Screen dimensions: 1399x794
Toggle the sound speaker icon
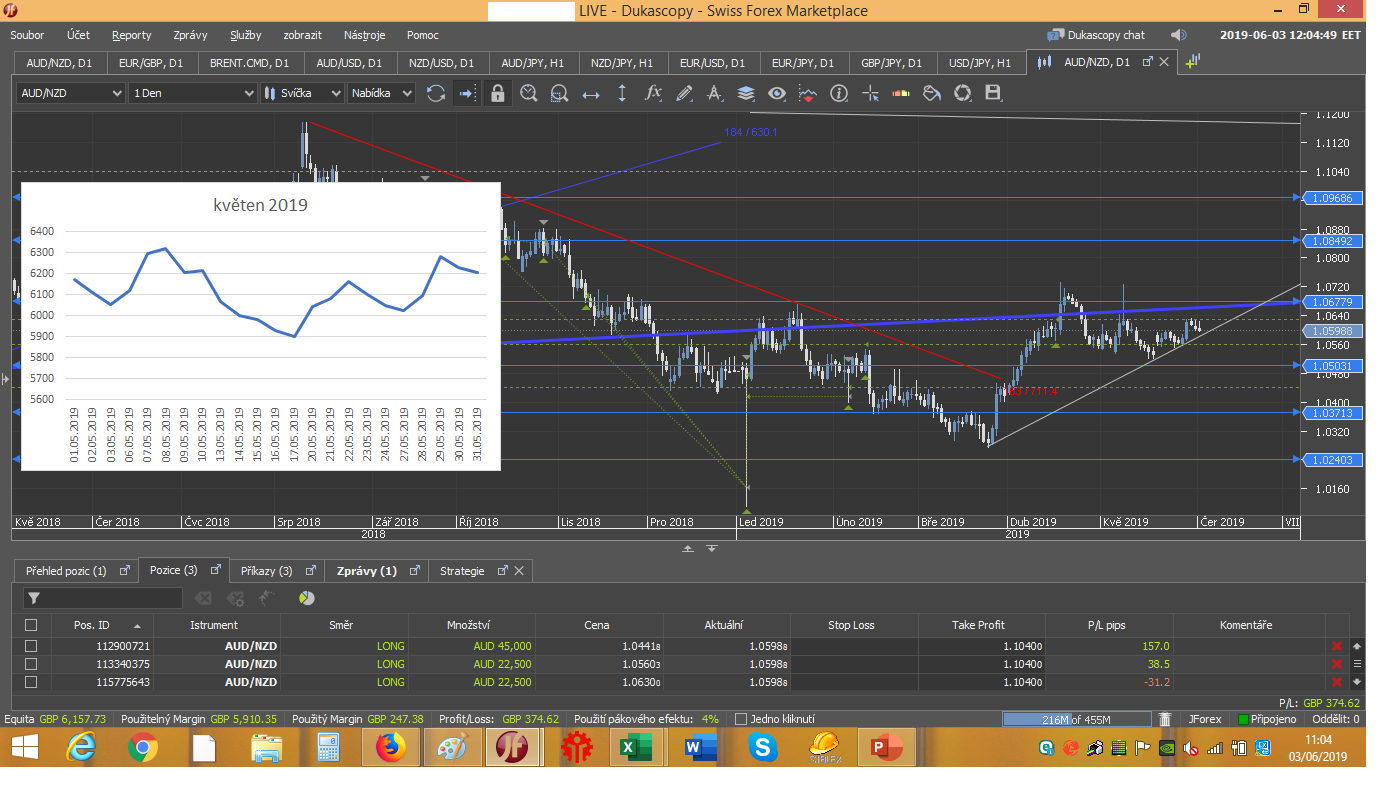coord(1179,35)
